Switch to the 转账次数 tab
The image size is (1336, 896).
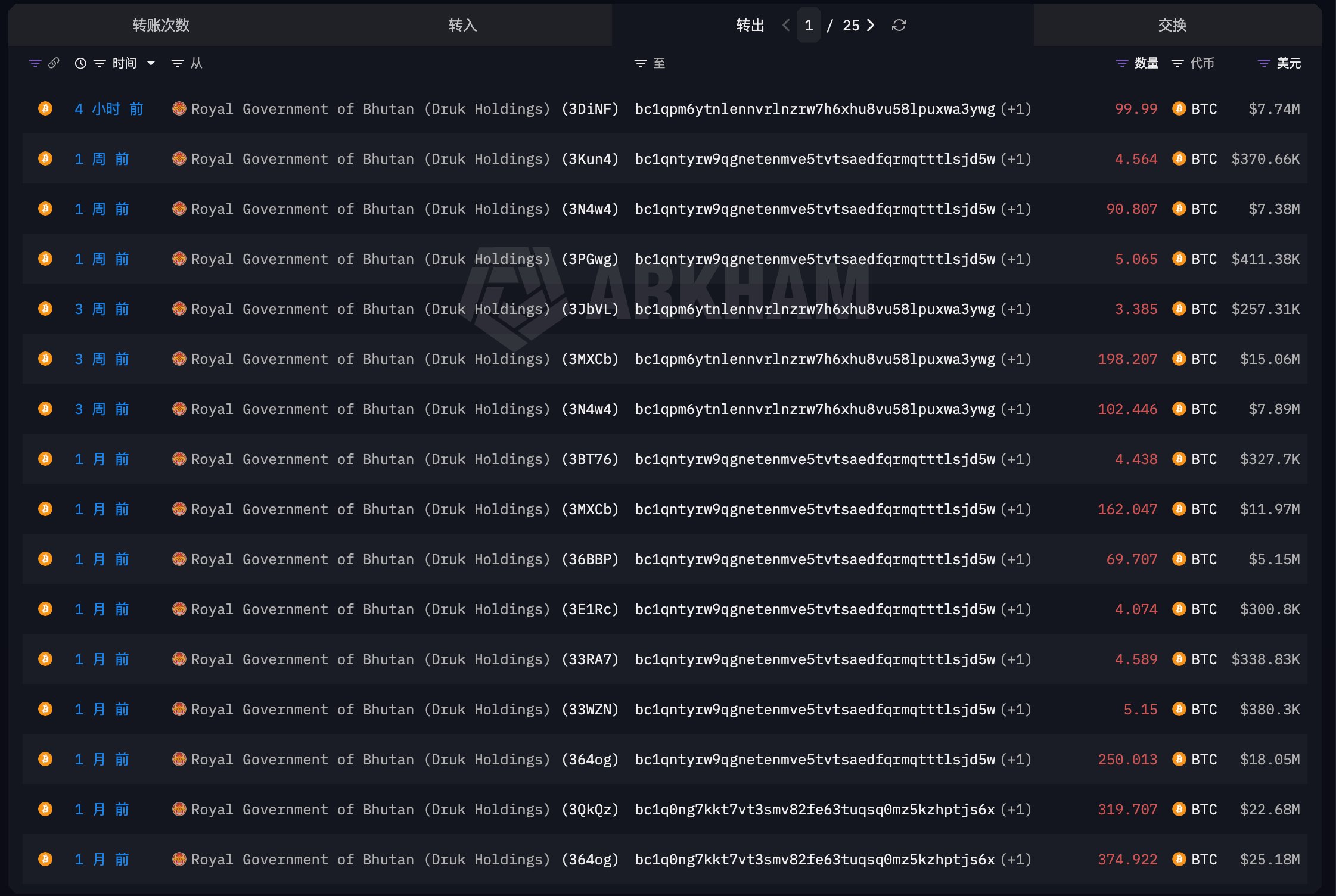pyautogui.click(x=160, y=25)
